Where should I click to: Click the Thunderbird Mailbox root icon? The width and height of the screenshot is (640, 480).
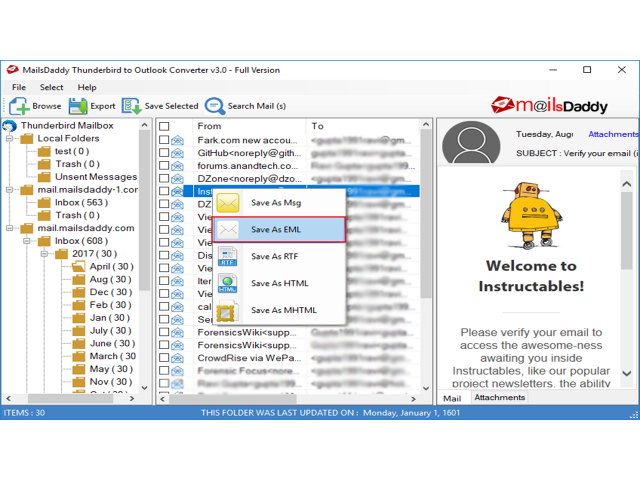click(x=10, y=126)
